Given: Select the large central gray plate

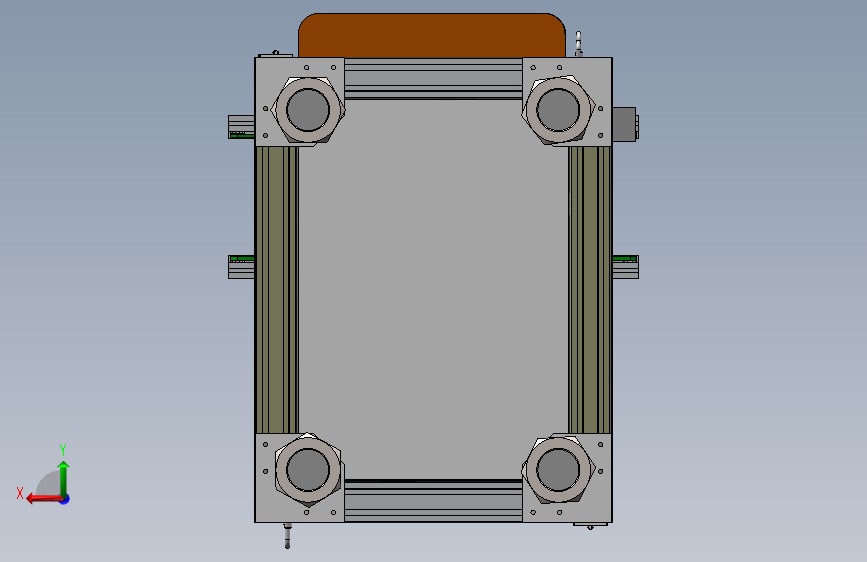Looking at the screenshot, I should click(x=433, y=289).
